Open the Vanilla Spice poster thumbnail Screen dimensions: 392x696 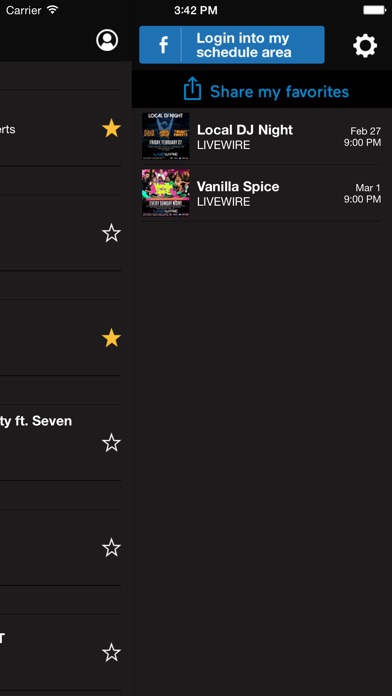166,193
